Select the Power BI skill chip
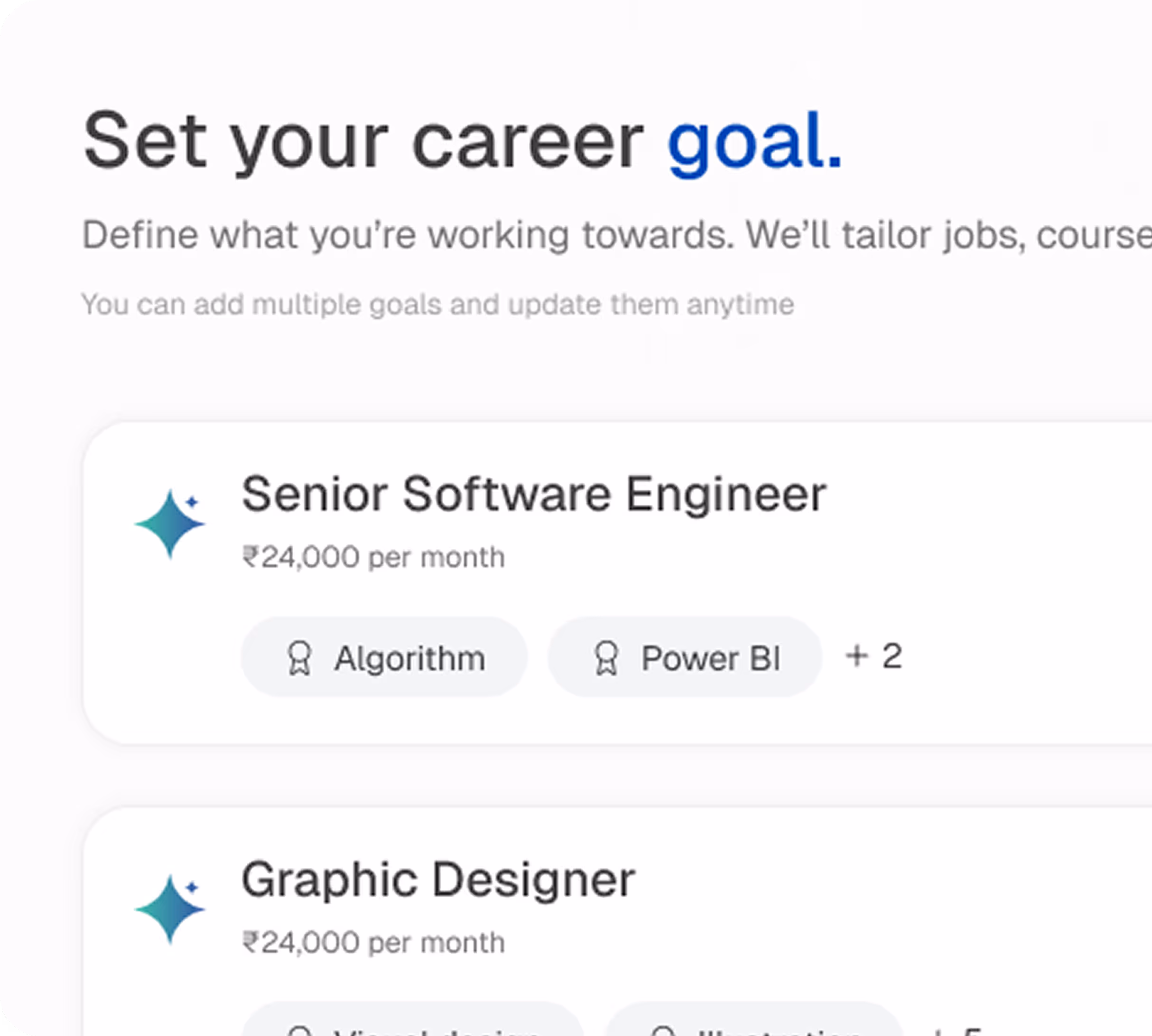Image resolution: width=1152 pixels, height=1036 pixels. click(x=685, y=657)
